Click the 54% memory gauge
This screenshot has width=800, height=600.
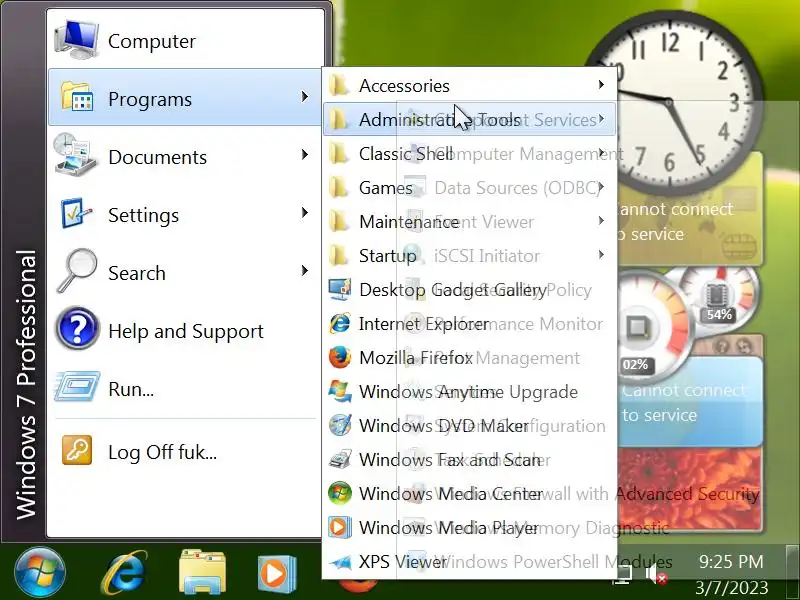click(x=719, y=300)
